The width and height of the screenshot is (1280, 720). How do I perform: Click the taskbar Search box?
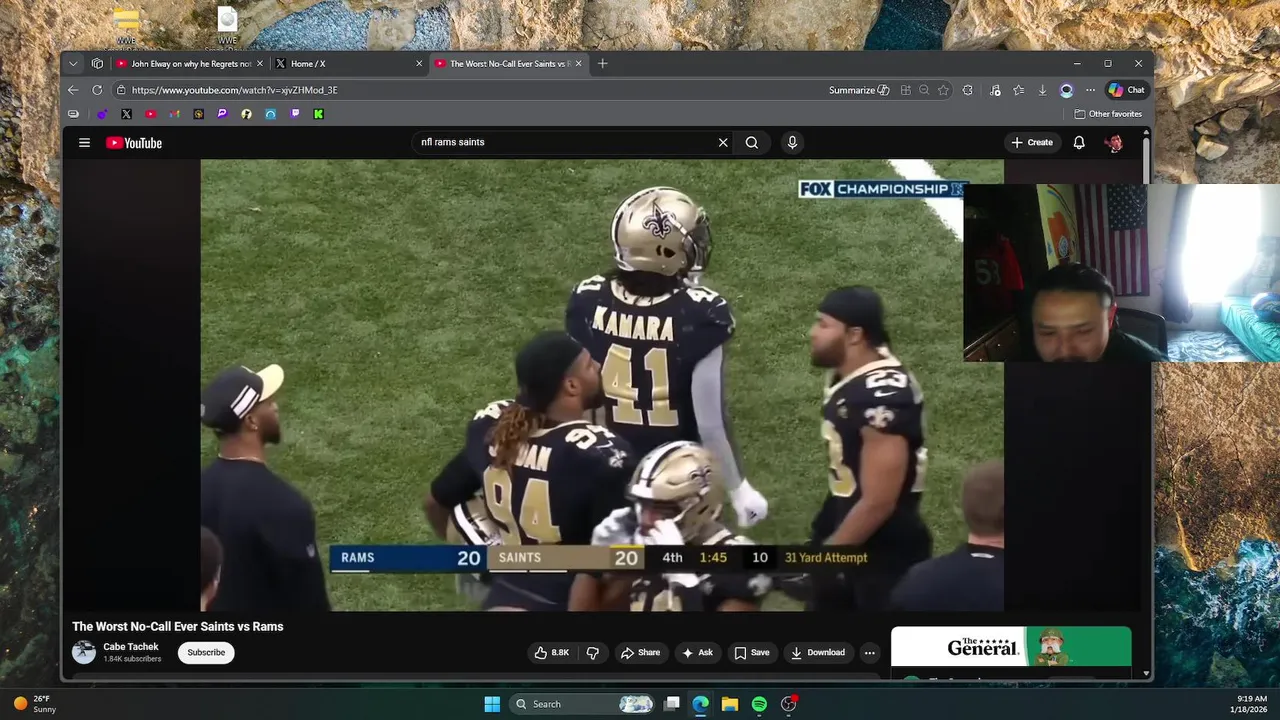583,704
